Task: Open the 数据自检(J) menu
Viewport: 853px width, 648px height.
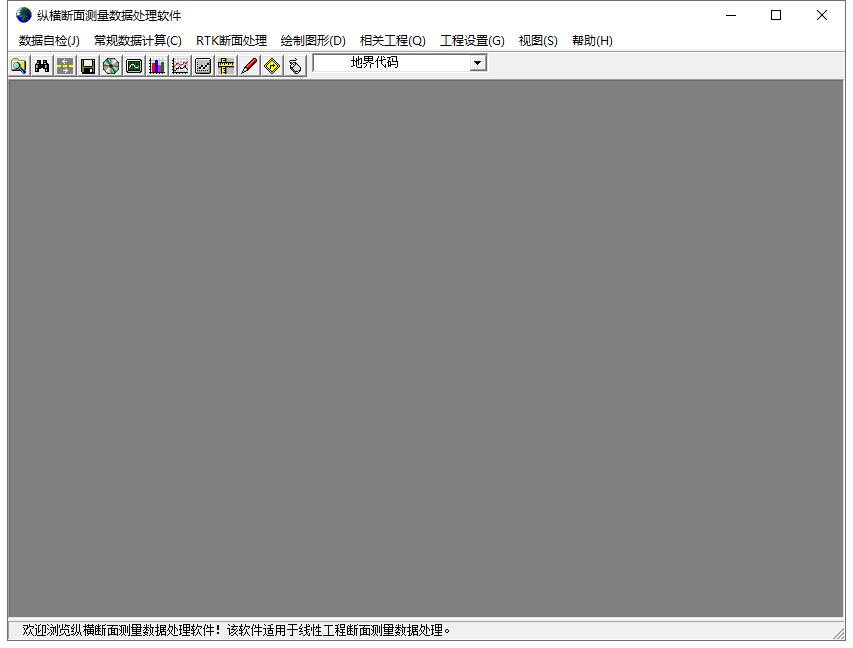Action: click(x=49, y=41)
